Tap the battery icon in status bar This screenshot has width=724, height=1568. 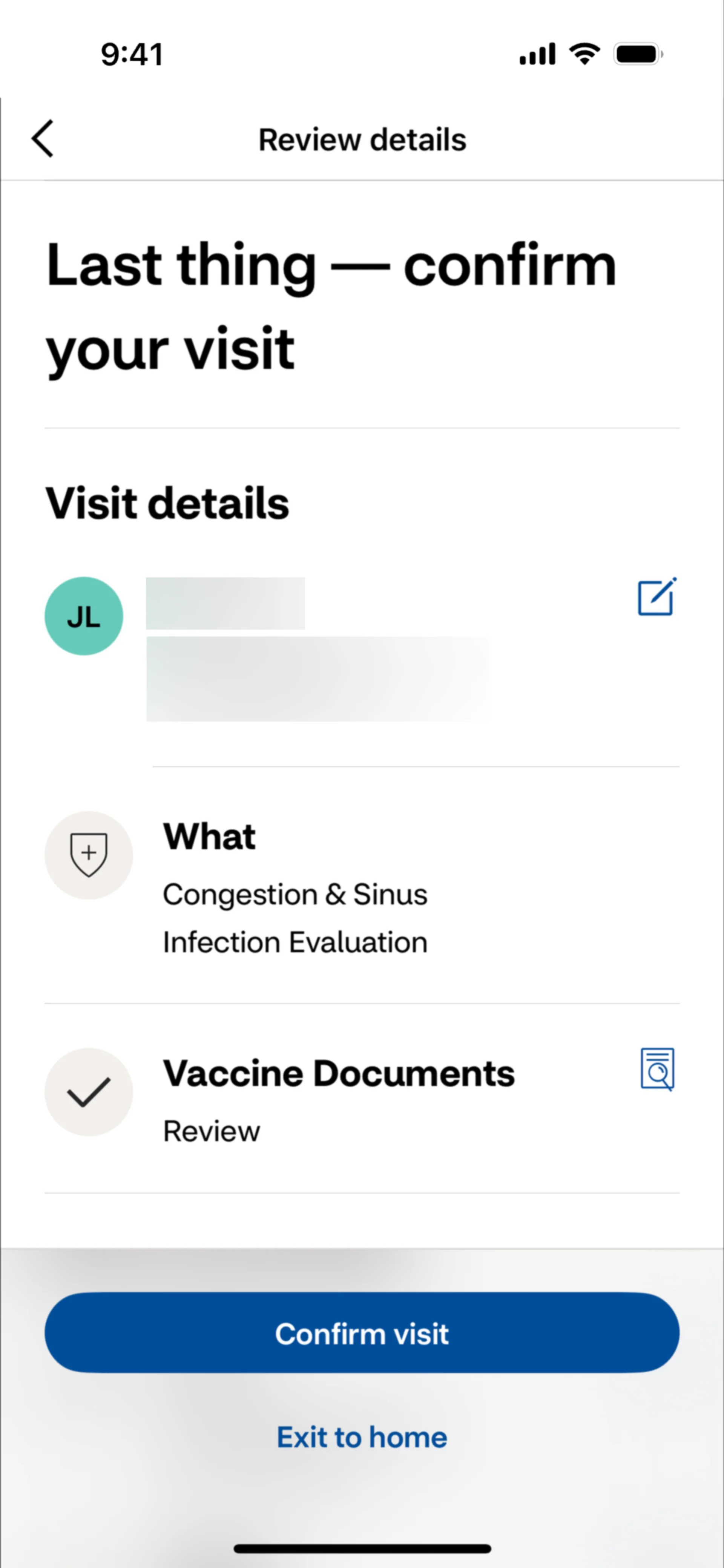(638, 54)
